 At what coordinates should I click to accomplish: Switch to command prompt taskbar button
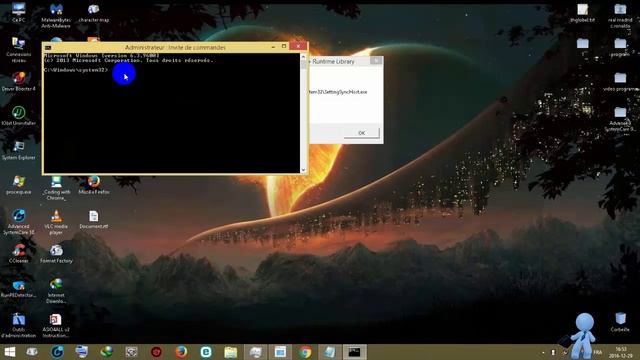tap(354, 352)
